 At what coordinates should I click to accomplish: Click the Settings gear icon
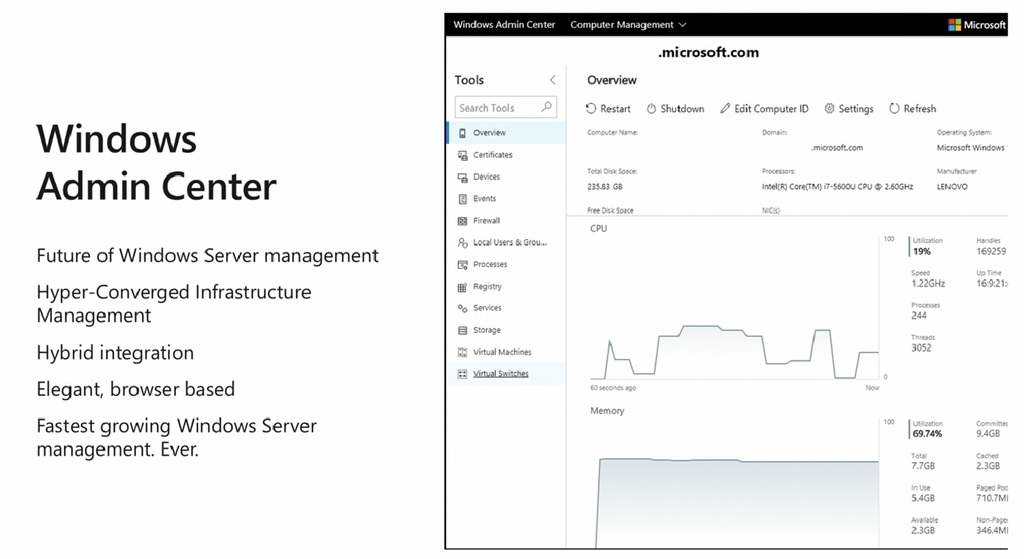829,108
